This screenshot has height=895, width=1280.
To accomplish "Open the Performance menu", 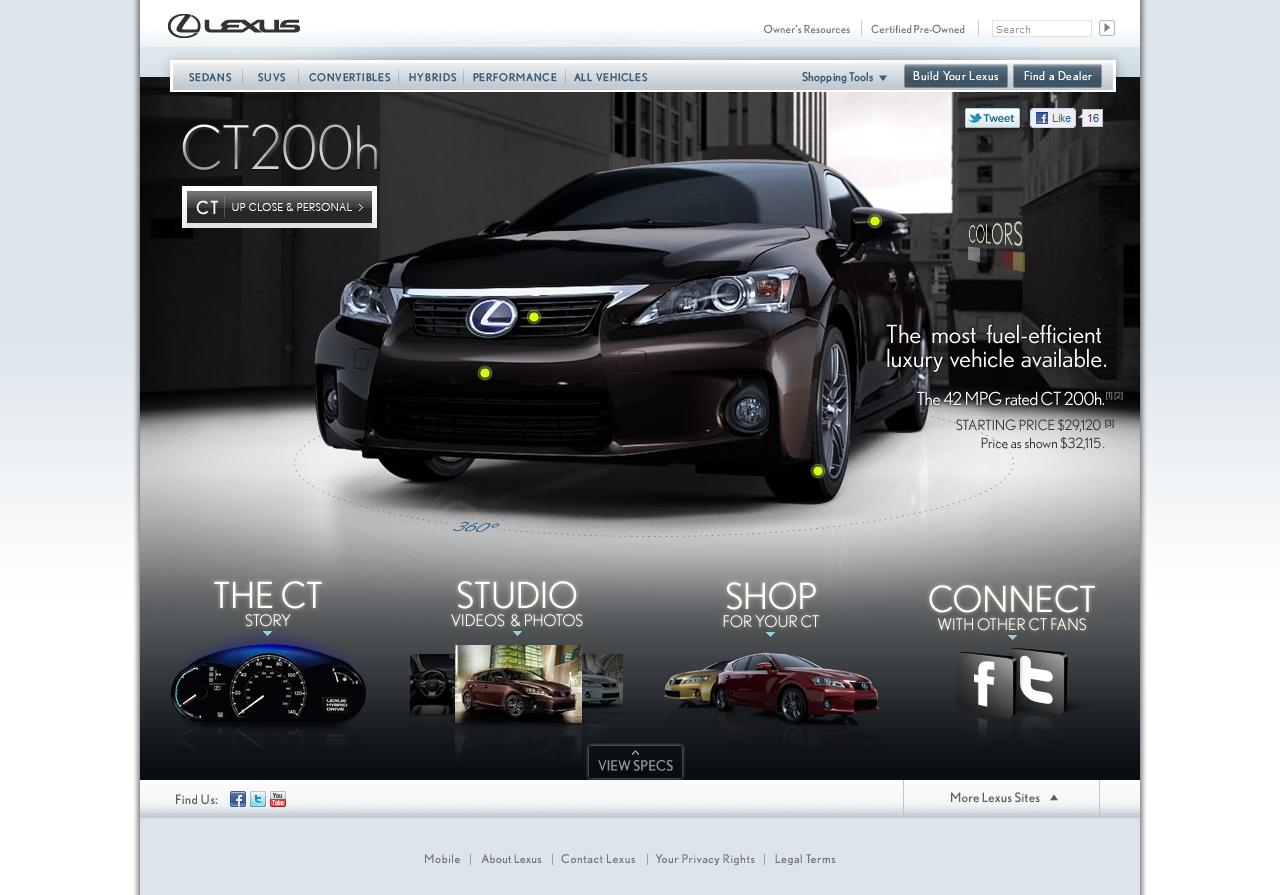I will coord(514,77).
